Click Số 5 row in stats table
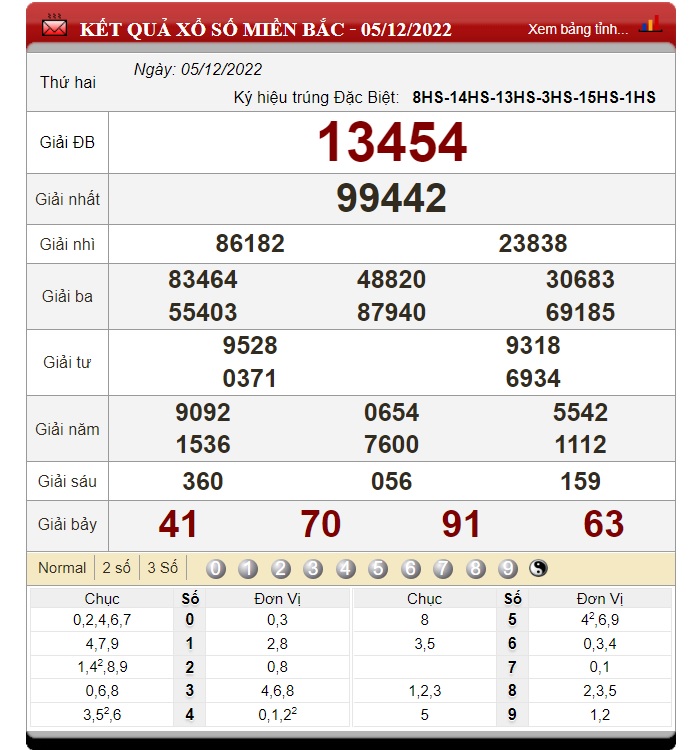Image resolution: width=700 pixels, height=750 pixels. (x=512, y=620)
